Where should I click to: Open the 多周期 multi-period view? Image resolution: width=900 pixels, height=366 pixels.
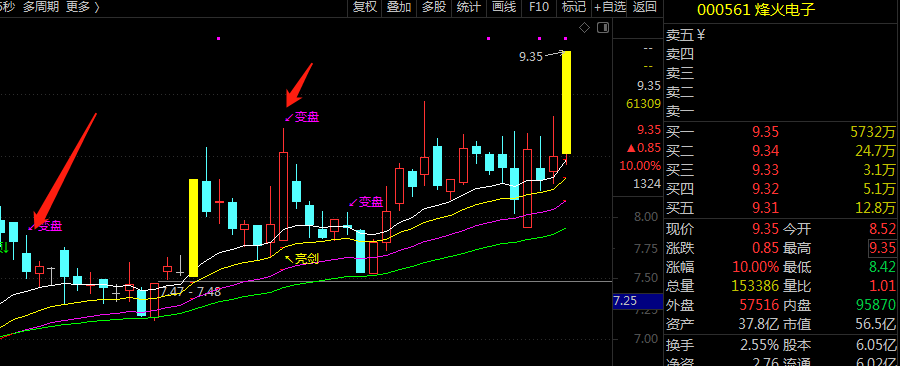pos(41,7)
